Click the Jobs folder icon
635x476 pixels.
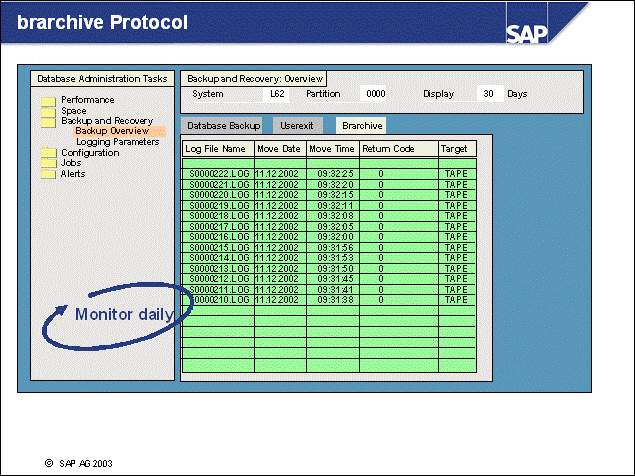[x=47, y=163]
